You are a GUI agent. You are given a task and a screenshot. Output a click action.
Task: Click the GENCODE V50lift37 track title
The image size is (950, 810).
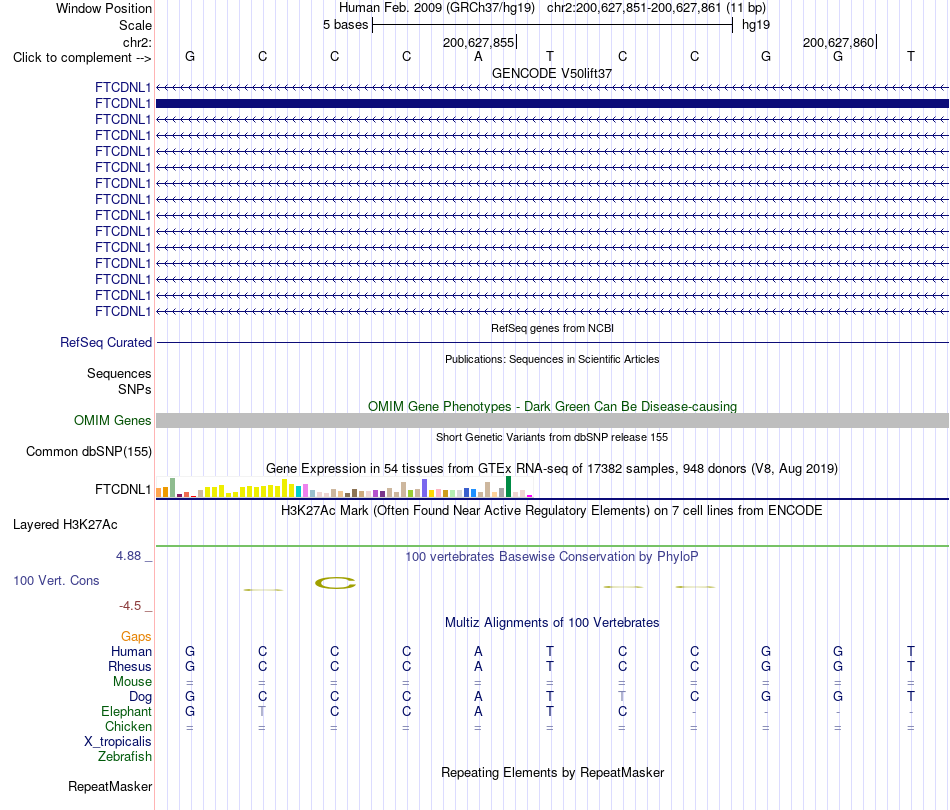click(x=552, y=73)
